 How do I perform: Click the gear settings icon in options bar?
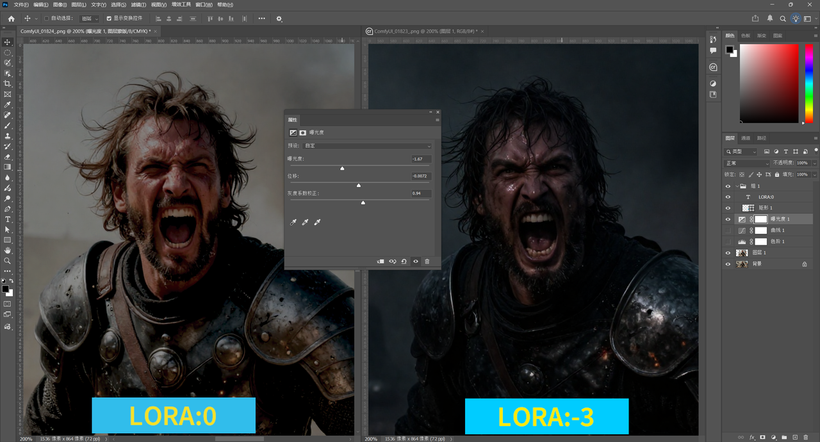[279, 18]
